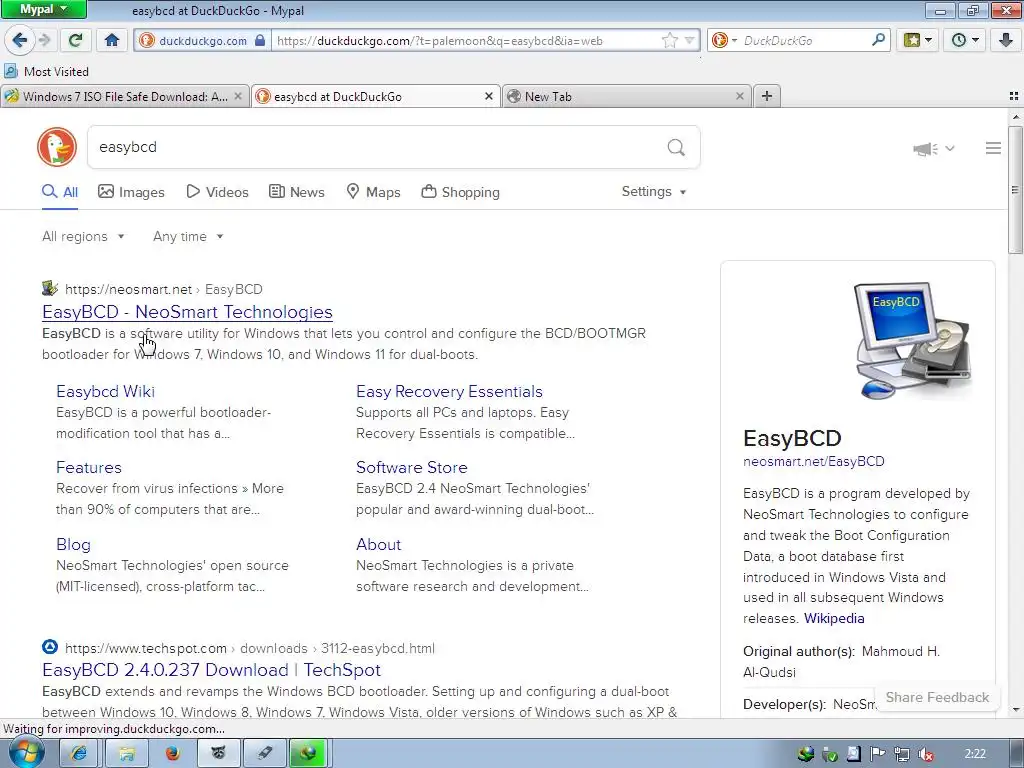Open the Settings dropdown

(x=654, y=191)
